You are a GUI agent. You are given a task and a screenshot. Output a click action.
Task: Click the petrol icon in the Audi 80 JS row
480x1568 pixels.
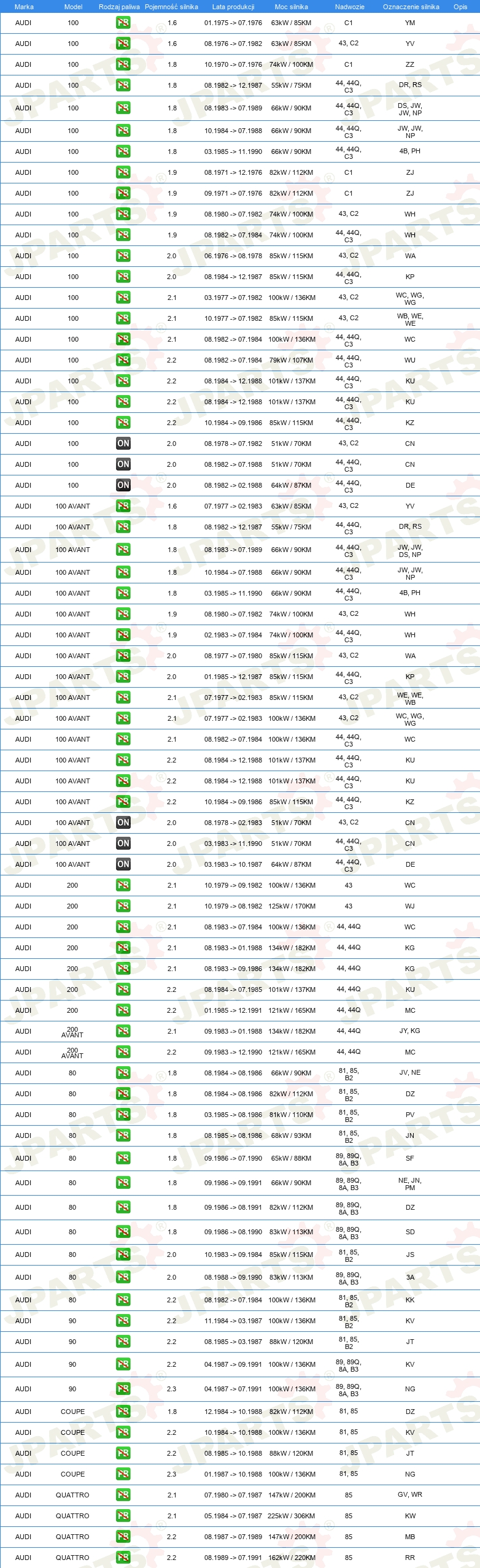pos(123,1255)
